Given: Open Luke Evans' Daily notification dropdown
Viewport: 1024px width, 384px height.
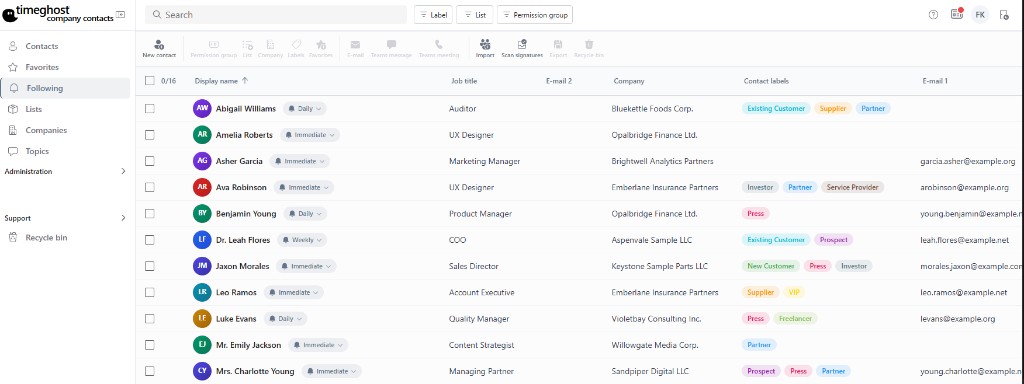Looking at the screenshot, I should 285,319.
